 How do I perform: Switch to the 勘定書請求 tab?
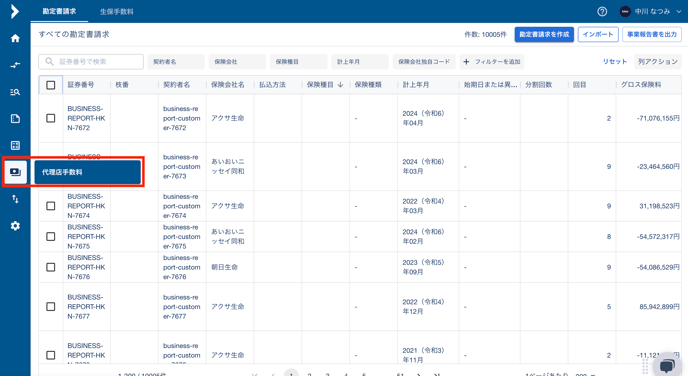click(59, 11)
